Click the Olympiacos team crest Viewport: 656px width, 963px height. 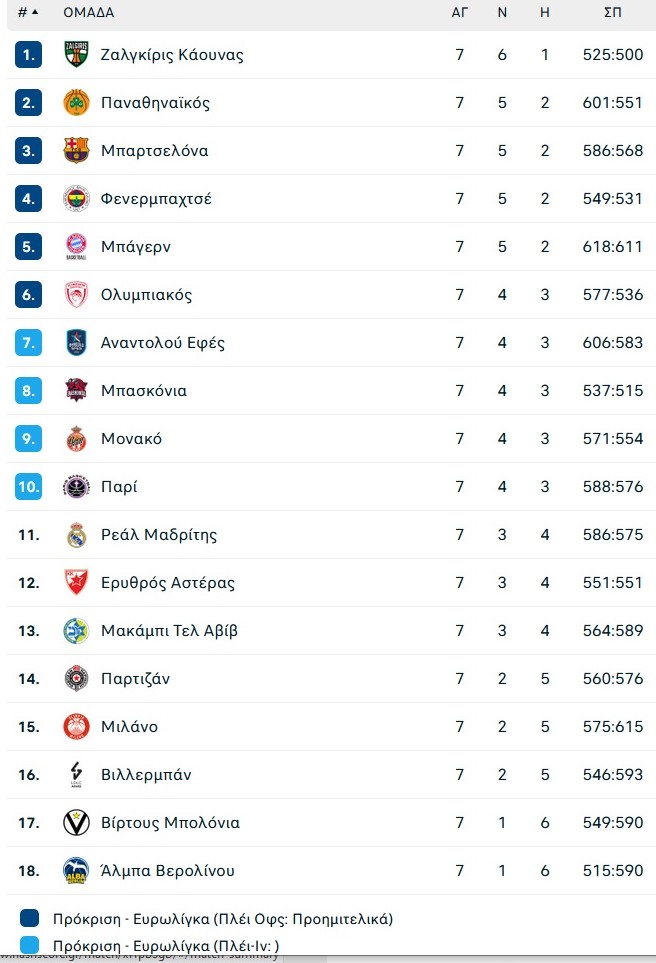[76, 294]
